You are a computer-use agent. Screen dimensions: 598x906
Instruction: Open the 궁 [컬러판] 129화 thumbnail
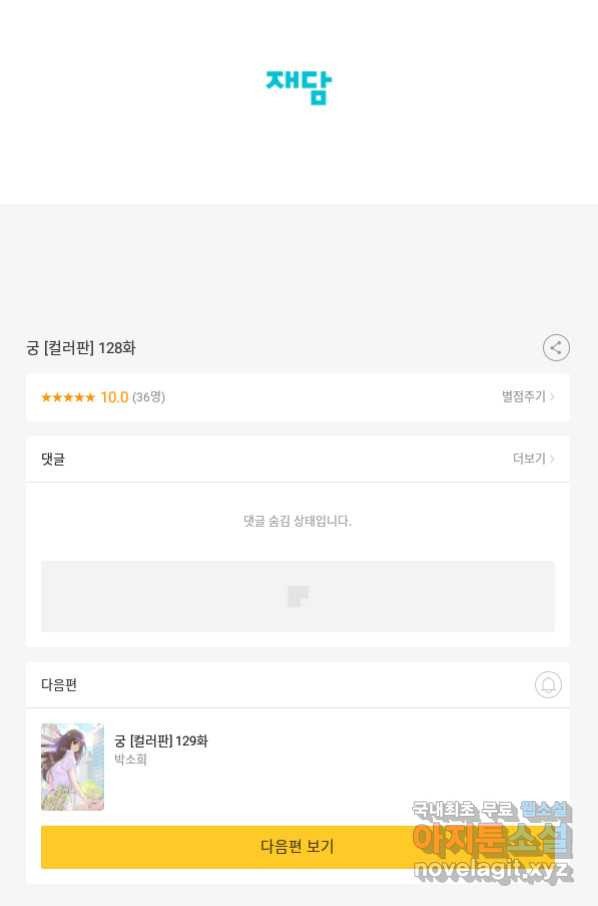point(72,767)
